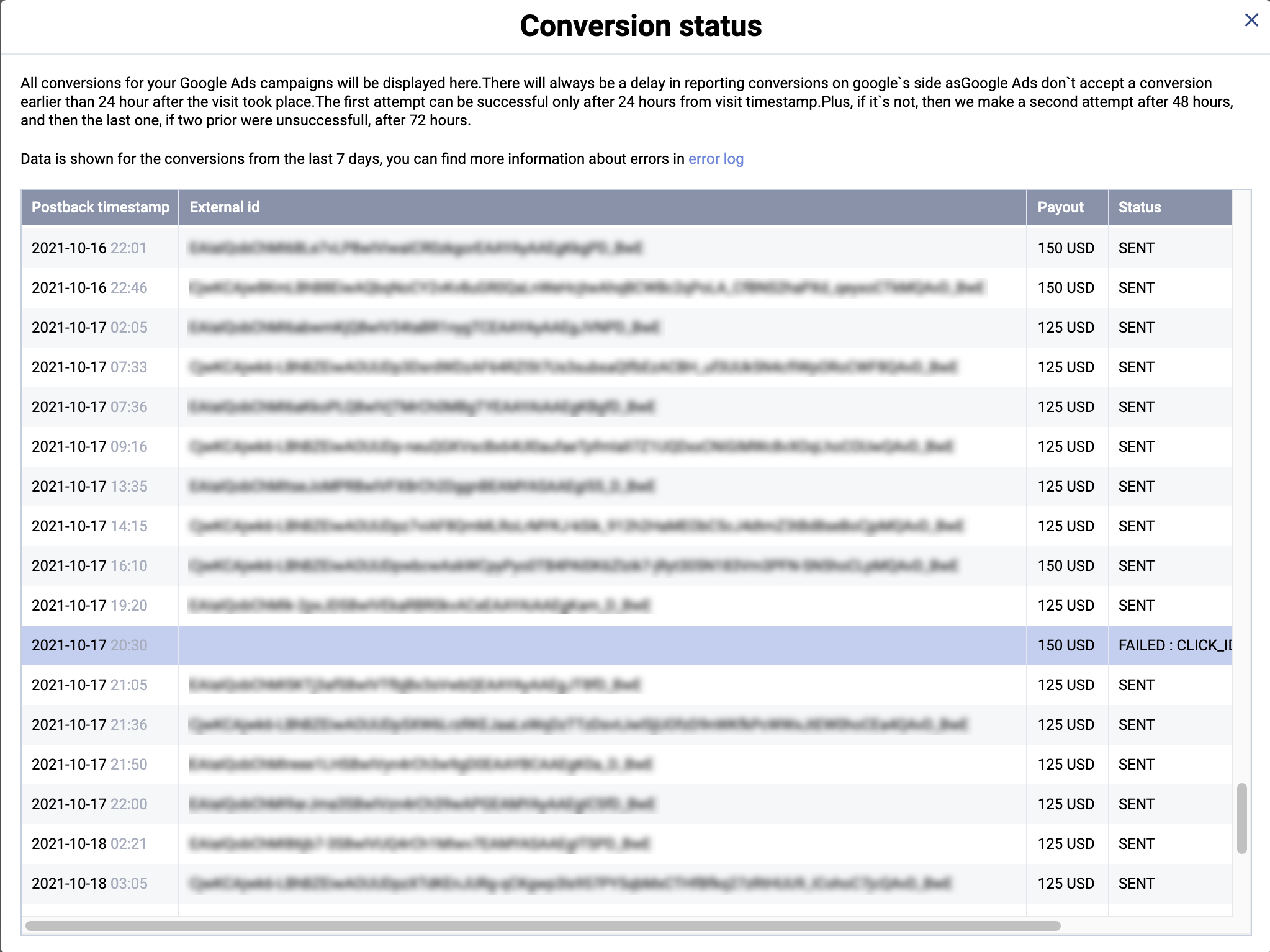1270x952 pixels.
Task: Click the Status column header
Action: (1138, 207)
